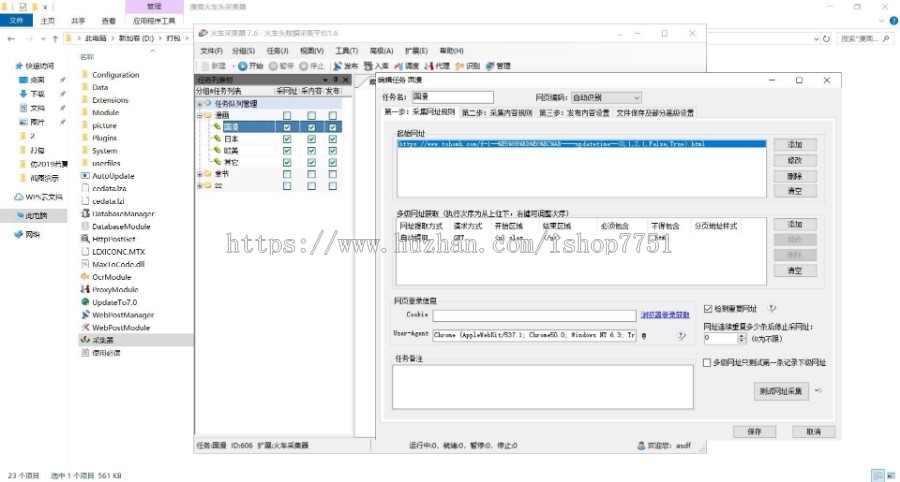Select the OcrModule file icon
Screen dimensions: 900x482
(x=85, y=277)
